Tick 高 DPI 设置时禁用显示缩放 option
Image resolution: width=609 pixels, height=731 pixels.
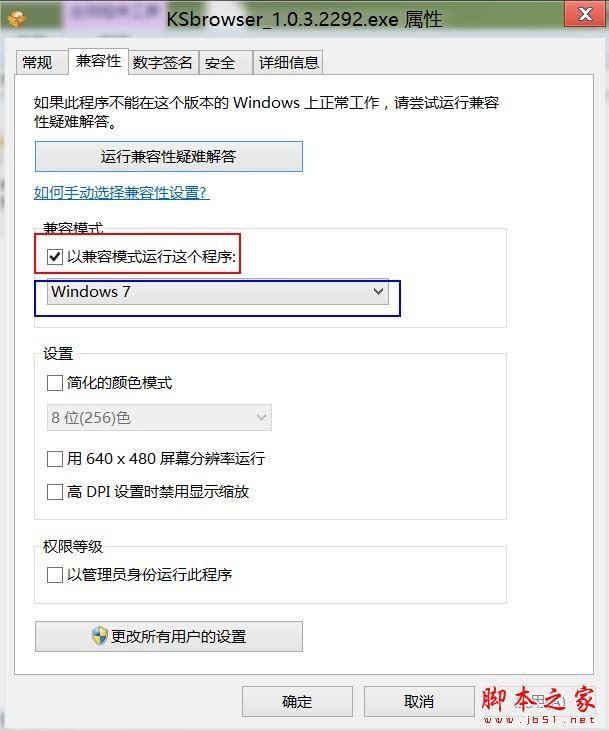[x=55, y=492]
